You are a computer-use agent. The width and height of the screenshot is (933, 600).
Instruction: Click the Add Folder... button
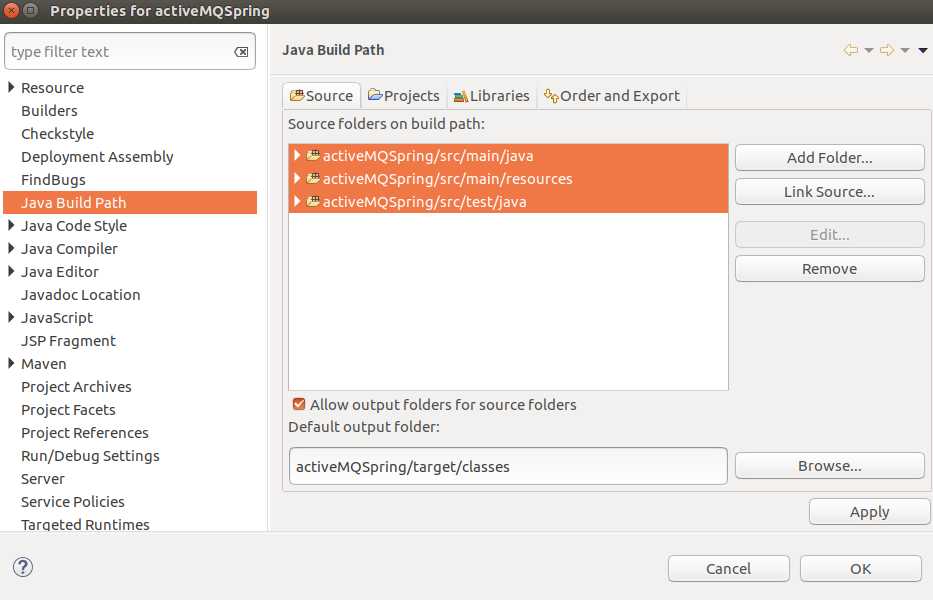tap(829, 158)
